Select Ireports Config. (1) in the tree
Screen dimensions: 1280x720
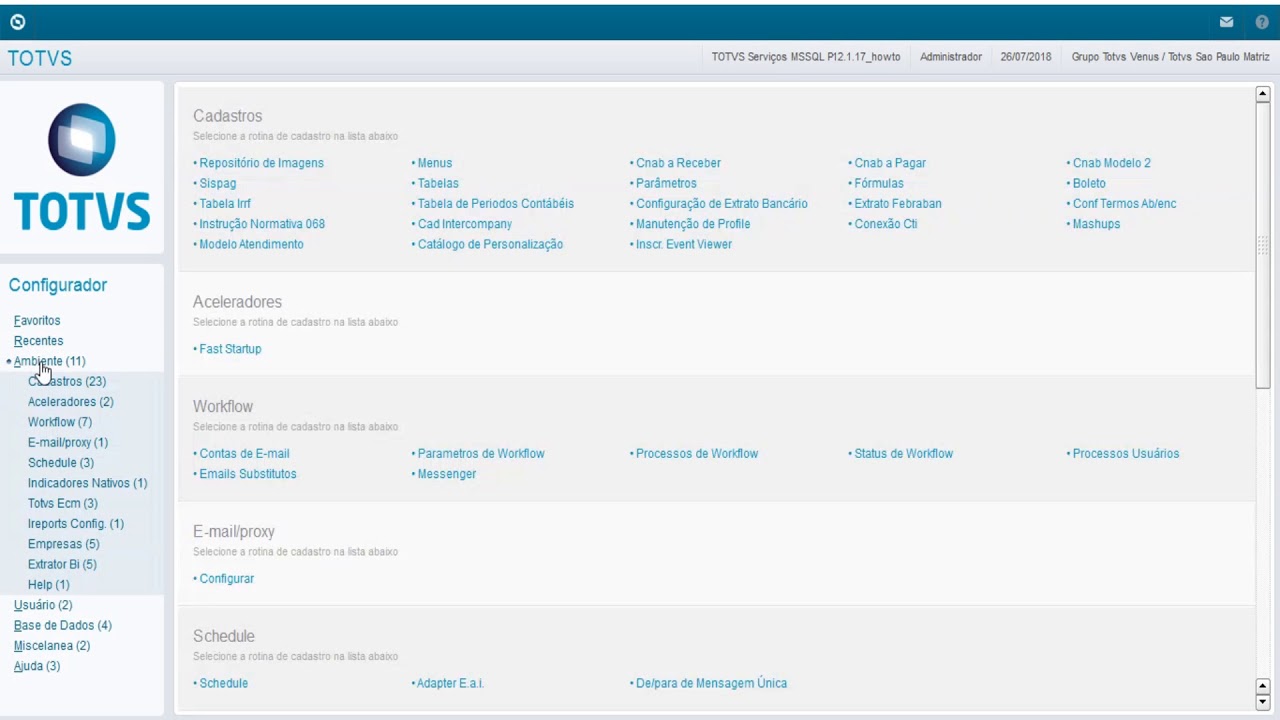click(76, 524)
